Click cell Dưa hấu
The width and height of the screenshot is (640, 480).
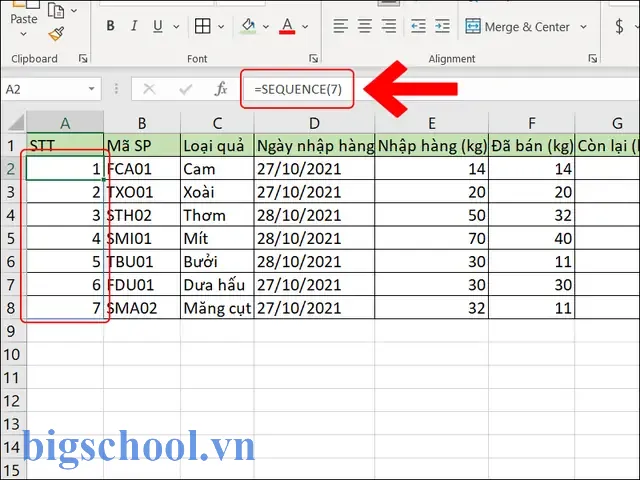pos(217,284)
